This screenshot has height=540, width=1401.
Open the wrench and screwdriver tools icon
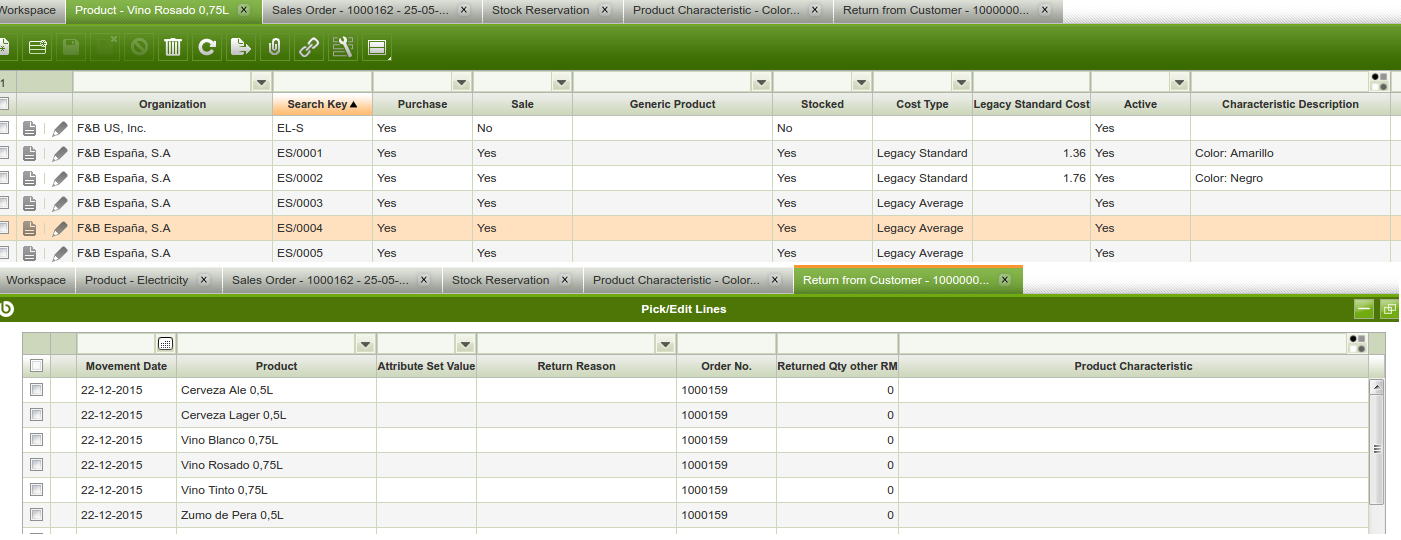click(343, 47)
